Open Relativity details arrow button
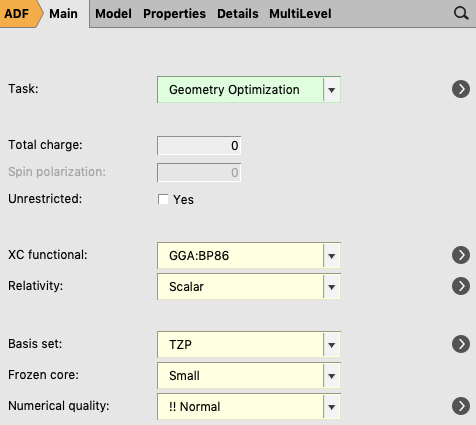This screenshot has width=476, height=425. point(461,286)
